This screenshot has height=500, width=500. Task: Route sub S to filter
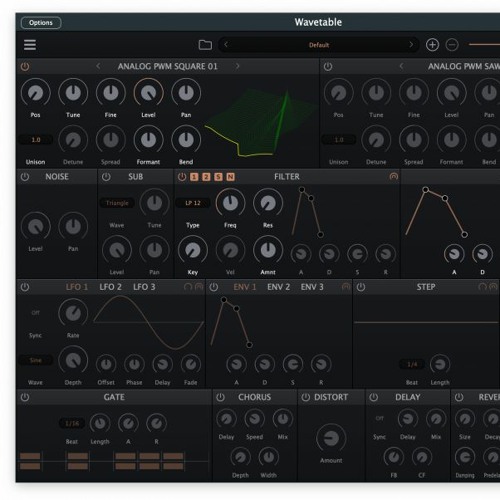click(x=218, y=177)
